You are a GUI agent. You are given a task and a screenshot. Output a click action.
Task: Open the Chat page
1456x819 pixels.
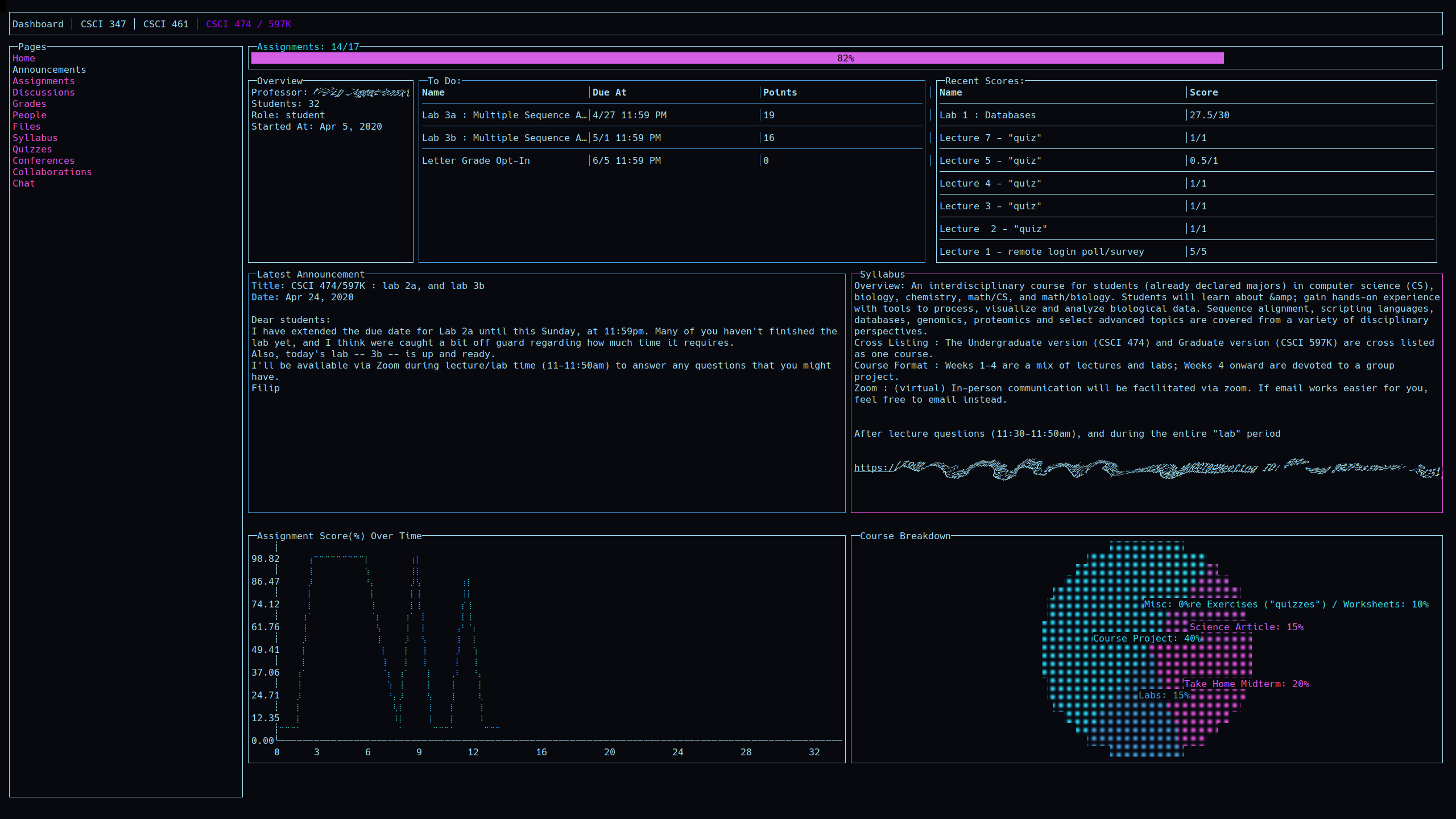[x=23, y=183]
